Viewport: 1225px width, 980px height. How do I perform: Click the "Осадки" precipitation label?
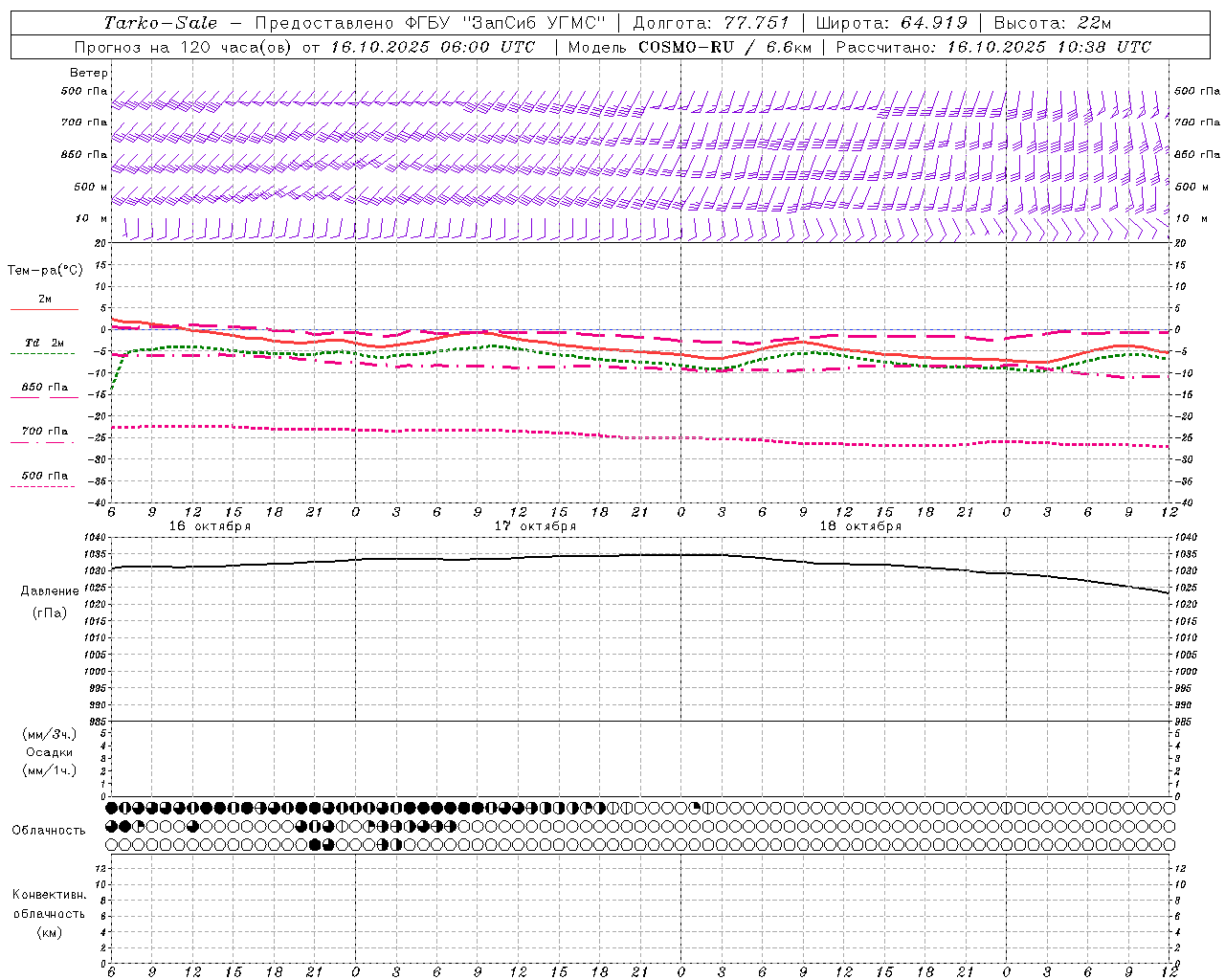[x=50, y=752]
